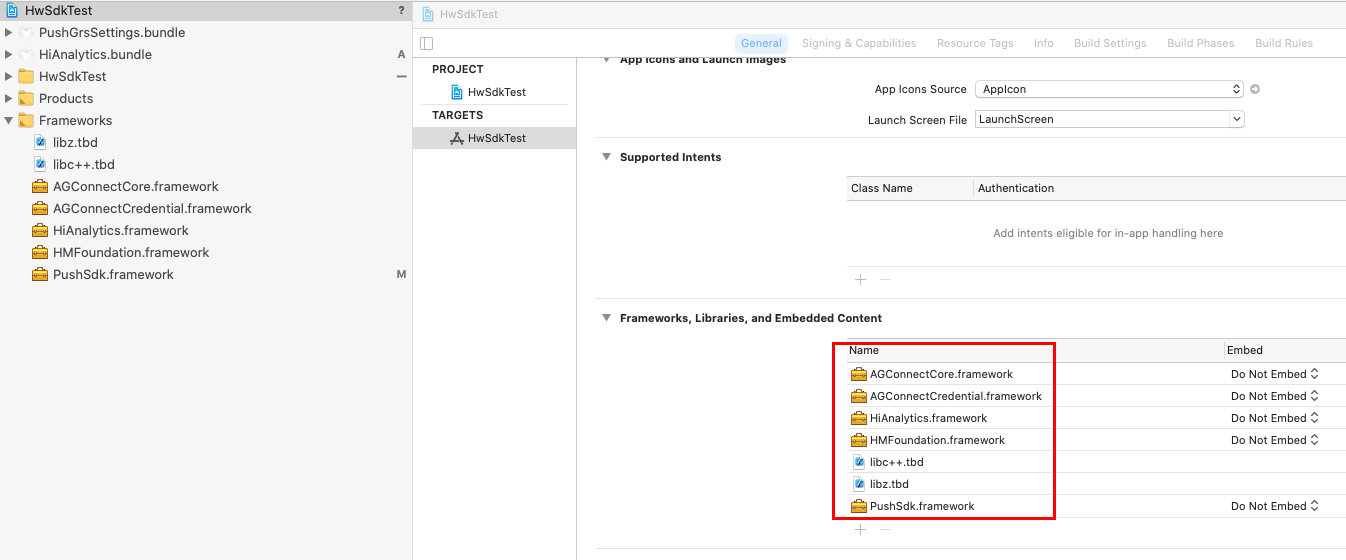Open Embed dropdown for PushSdk.framework
Viewport: 1346px width, 560px height.
point(1275,506)
